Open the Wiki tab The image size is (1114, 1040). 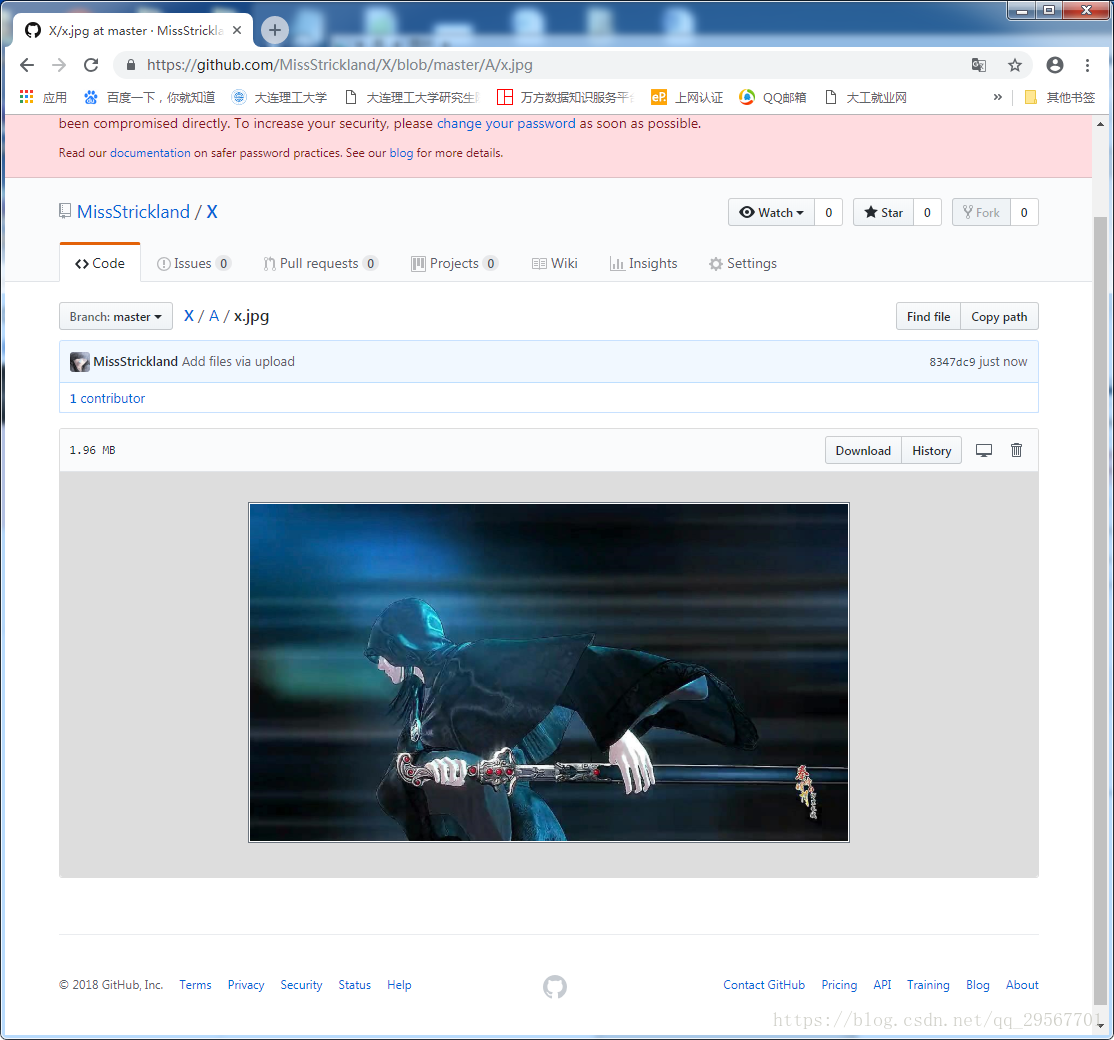(x=555, y=264)
